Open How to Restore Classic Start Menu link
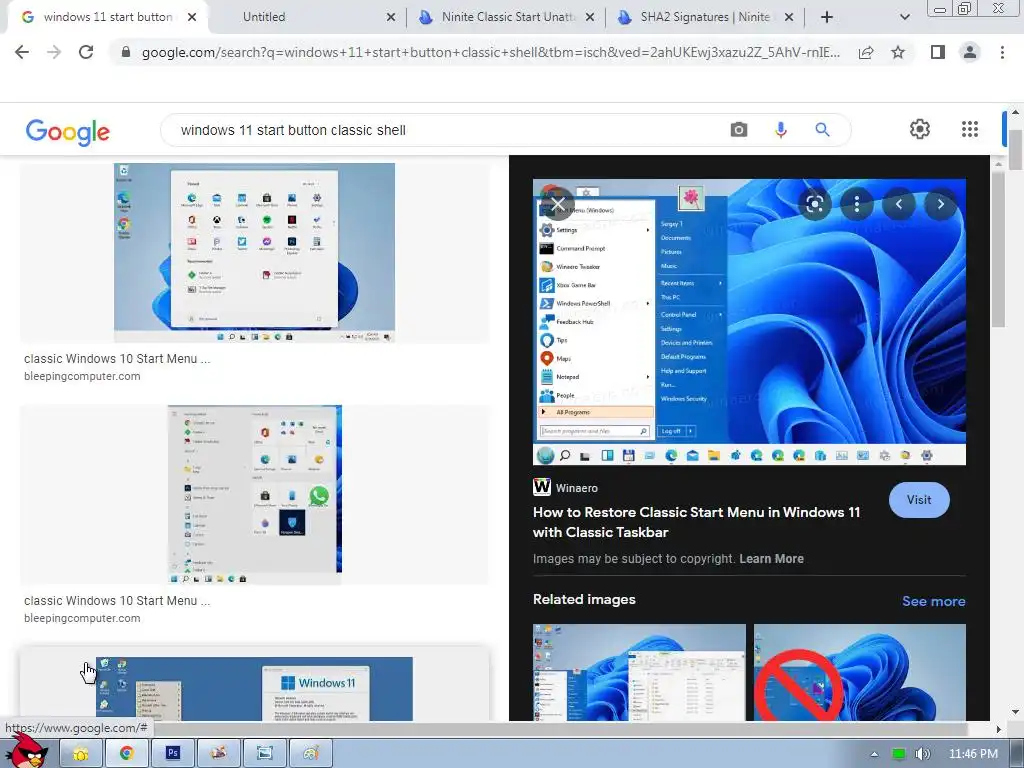 pyautogui.click(x=696, y=522)
